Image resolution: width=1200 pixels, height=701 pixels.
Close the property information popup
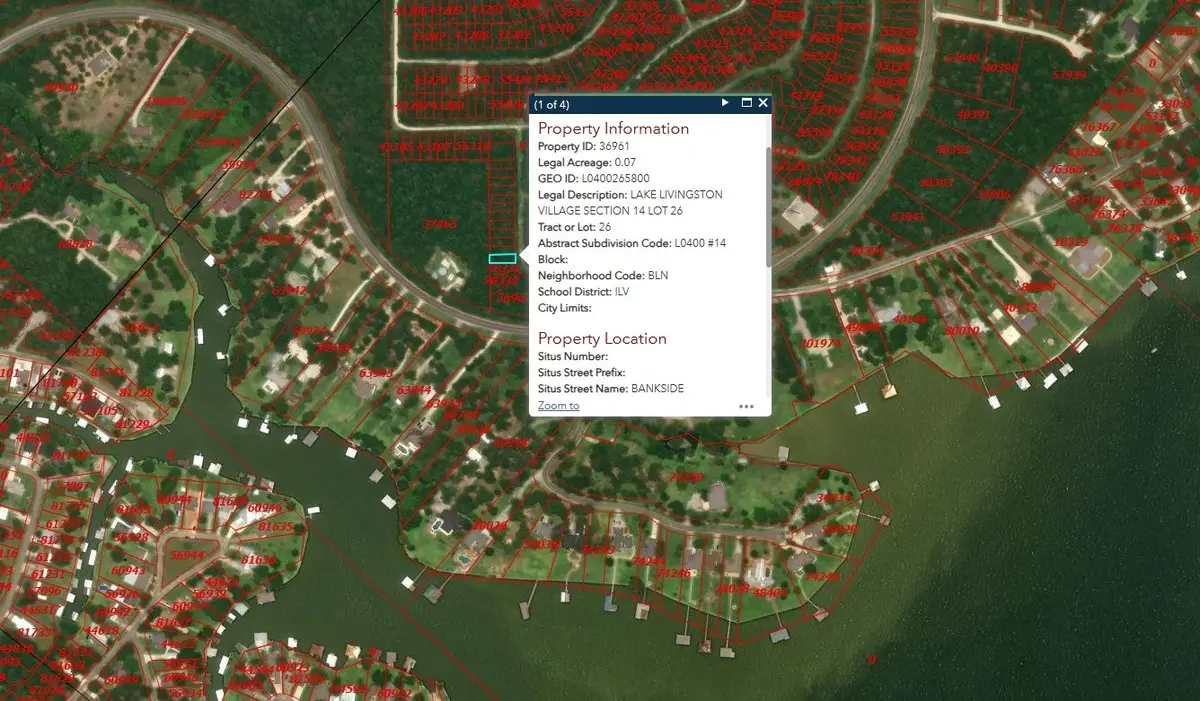click(x=763, y=103)
